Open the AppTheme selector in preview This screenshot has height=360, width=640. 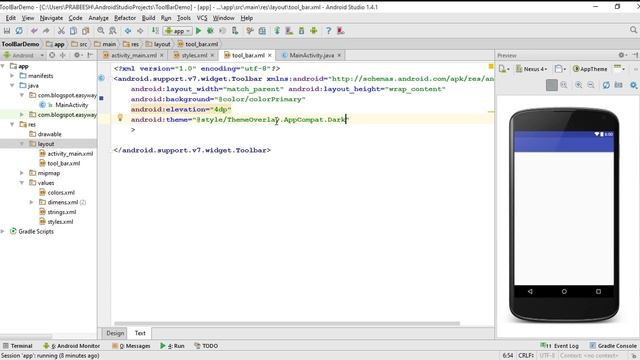point(590,69)
